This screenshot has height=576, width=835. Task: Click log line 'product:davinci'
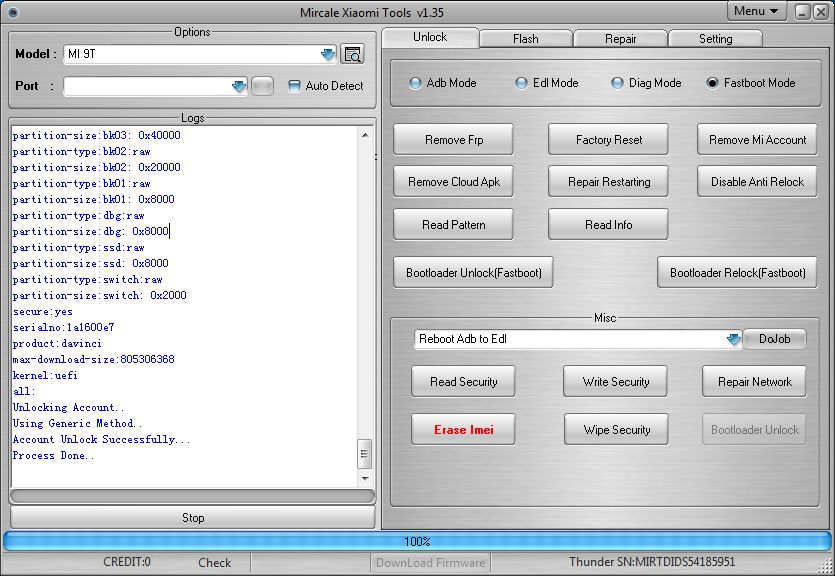(x=57, y=343)
